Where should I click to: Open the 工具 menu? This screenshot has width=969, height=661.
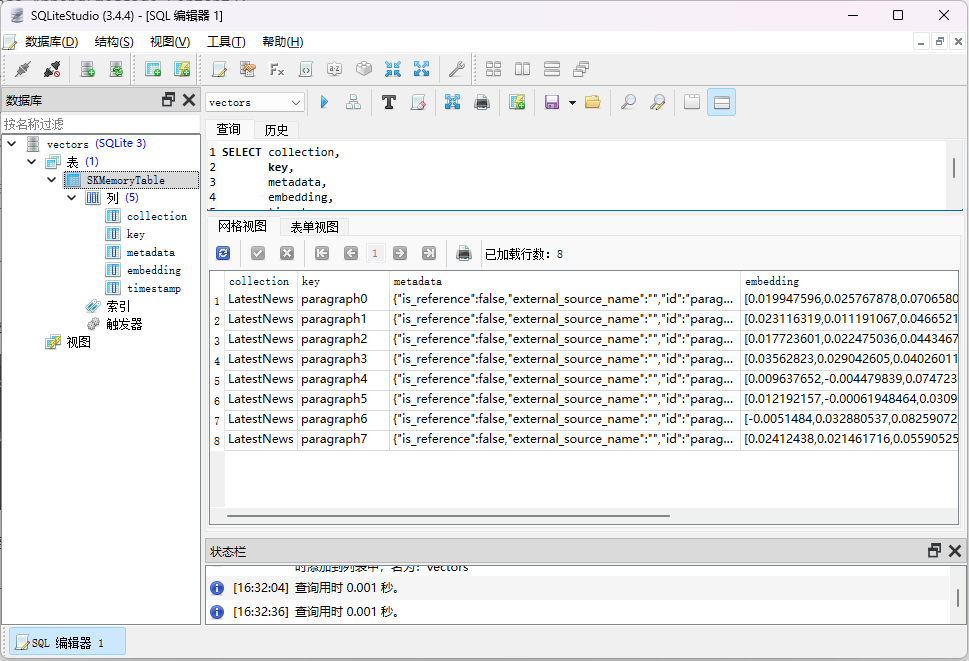tap(225, 42)
